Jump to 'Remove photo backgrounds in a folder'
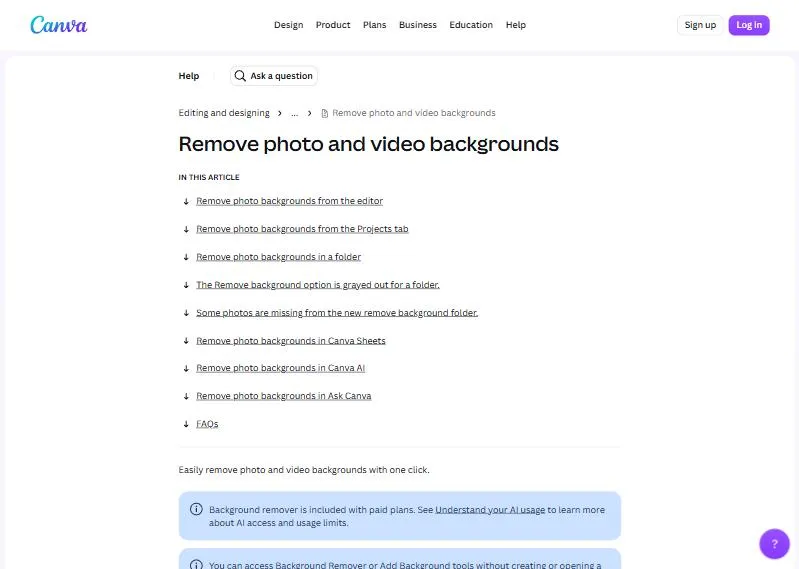The height and width of the screenshot is (569, 799). pyautogui.click(x=278, y=257)
